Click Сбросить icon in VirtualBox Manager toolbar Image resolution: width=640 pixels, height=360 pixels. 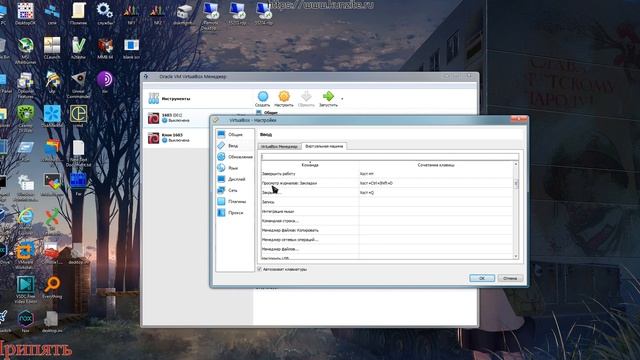tap(306, 99)
